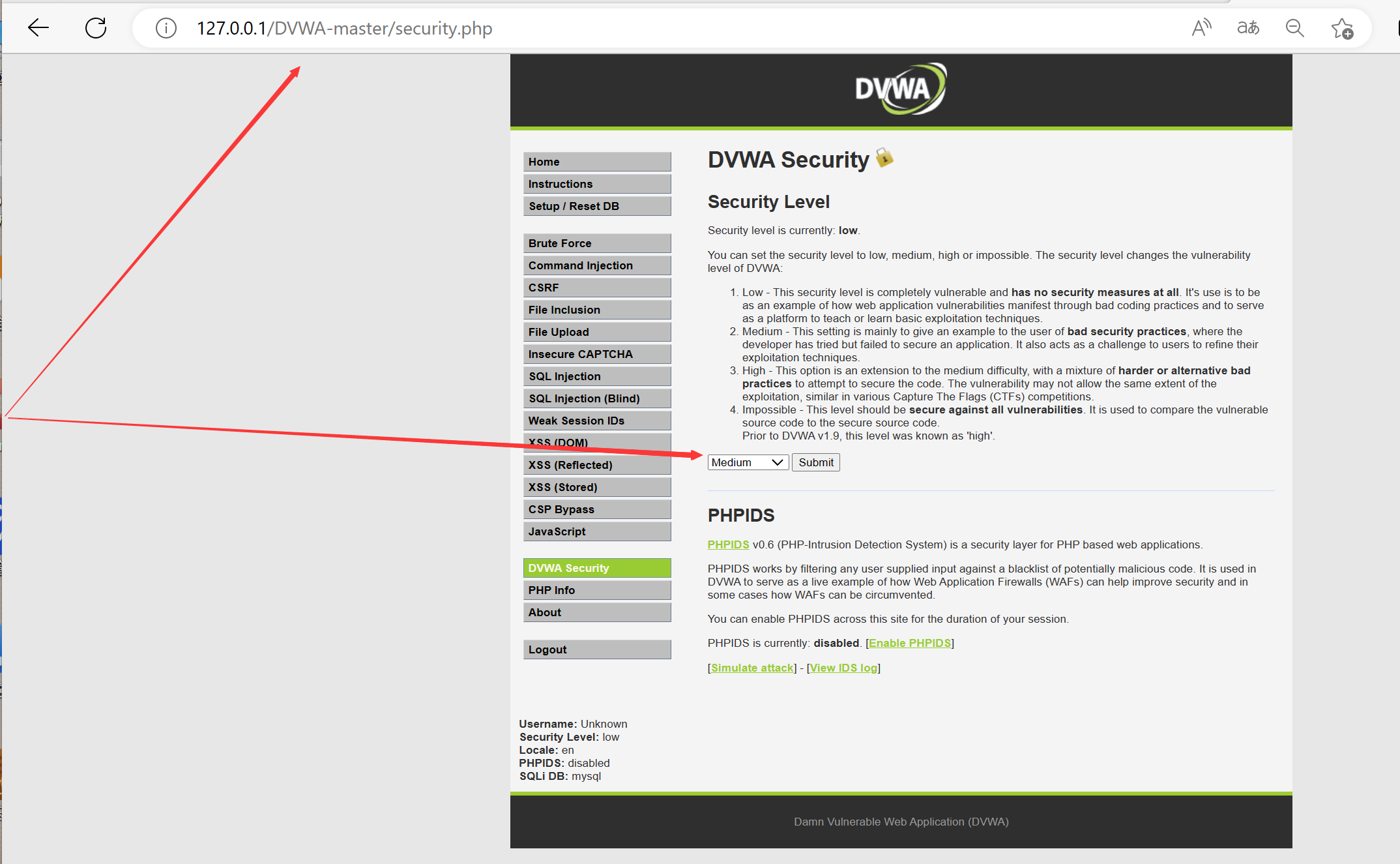Click the Enable PHPIDS link
The width and height of the screenshot is (1400, 864).
[909, 643]
